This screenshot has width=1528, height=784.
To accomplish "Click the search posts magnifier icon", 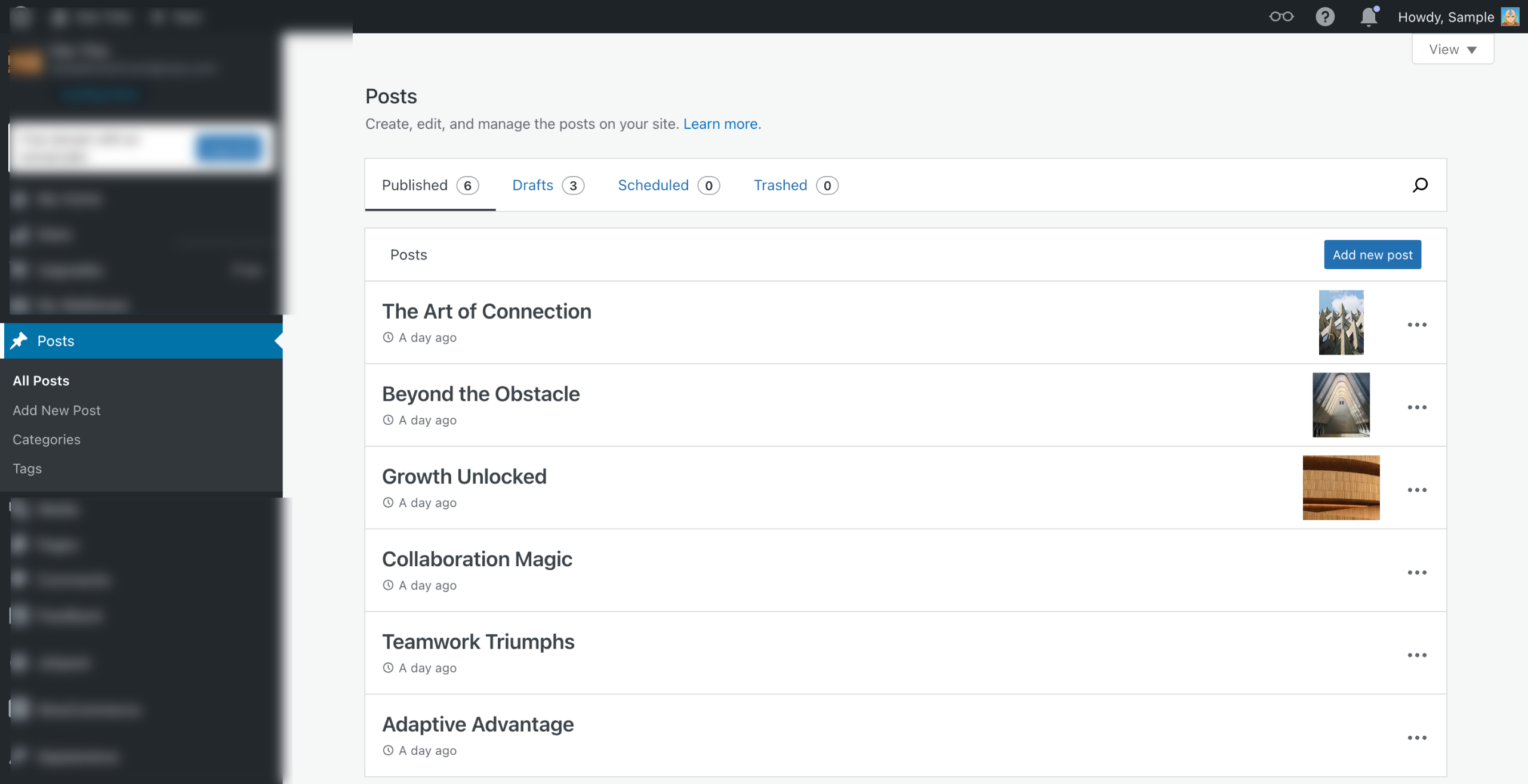I will point(1420,185).
